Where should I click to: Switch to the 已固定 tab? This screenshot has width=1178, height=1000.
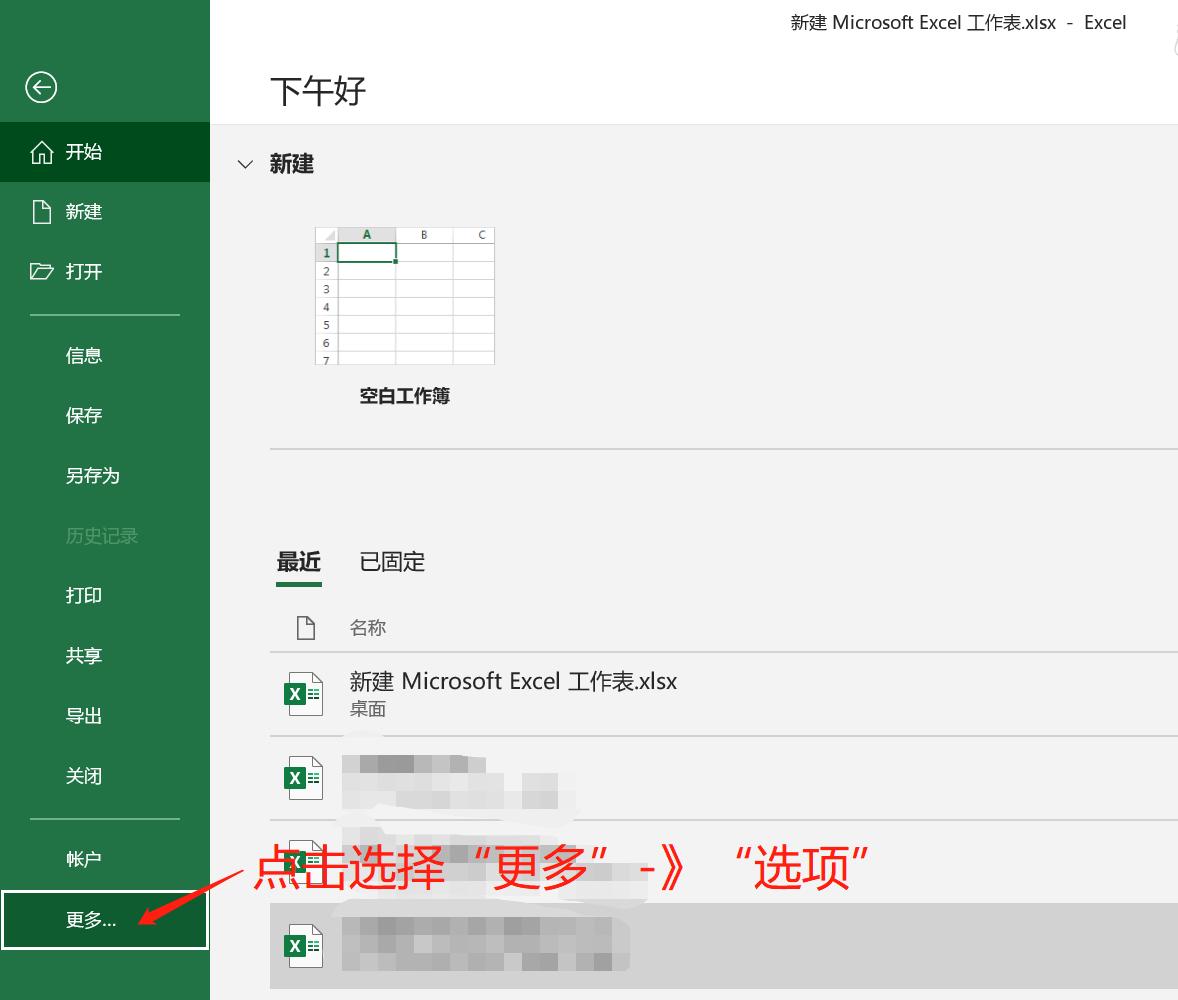pyautogui.click(x=391, y=561)
